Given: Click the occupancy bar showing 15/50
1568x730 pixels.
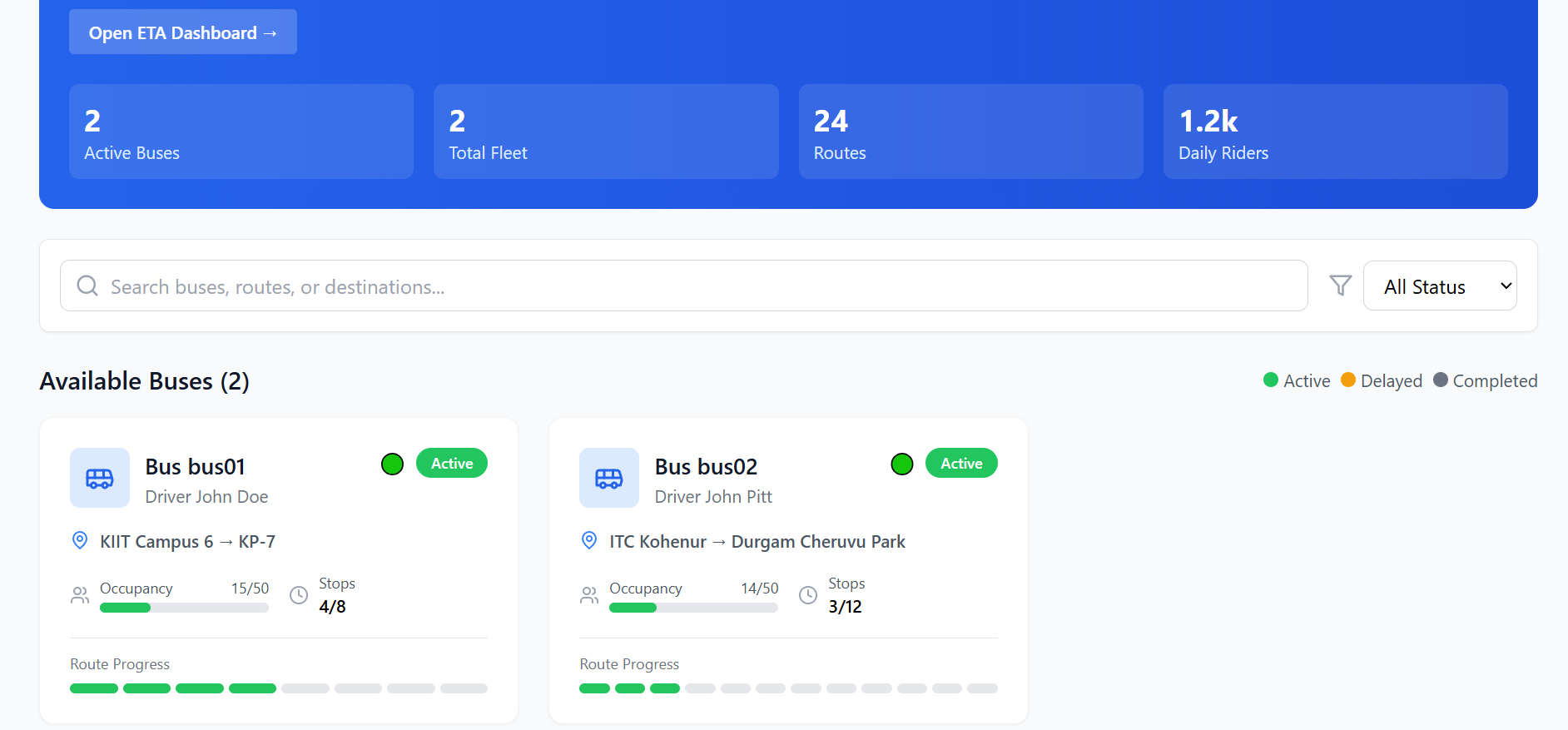Looking at the screenshot, I should click(x=184, y=608).
